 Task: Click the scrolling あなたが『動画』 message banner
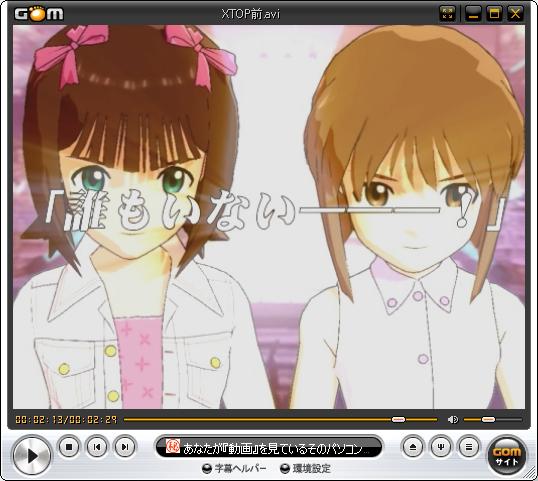point(269,447)
